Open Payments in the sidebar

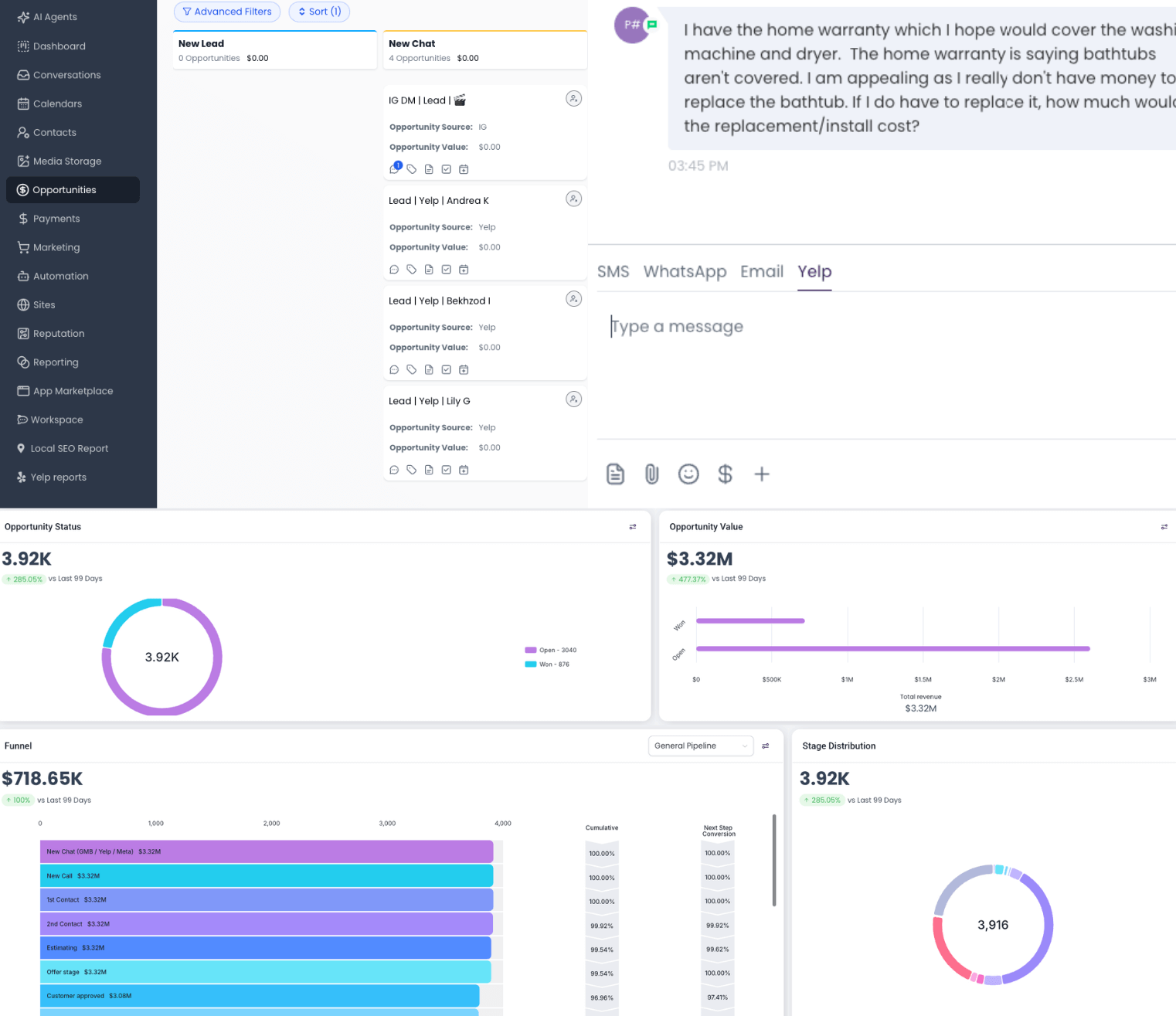(x=56, y=219)
